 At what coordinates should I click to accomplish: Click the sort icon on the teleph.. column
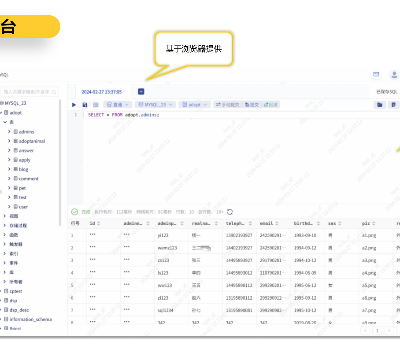250,223
